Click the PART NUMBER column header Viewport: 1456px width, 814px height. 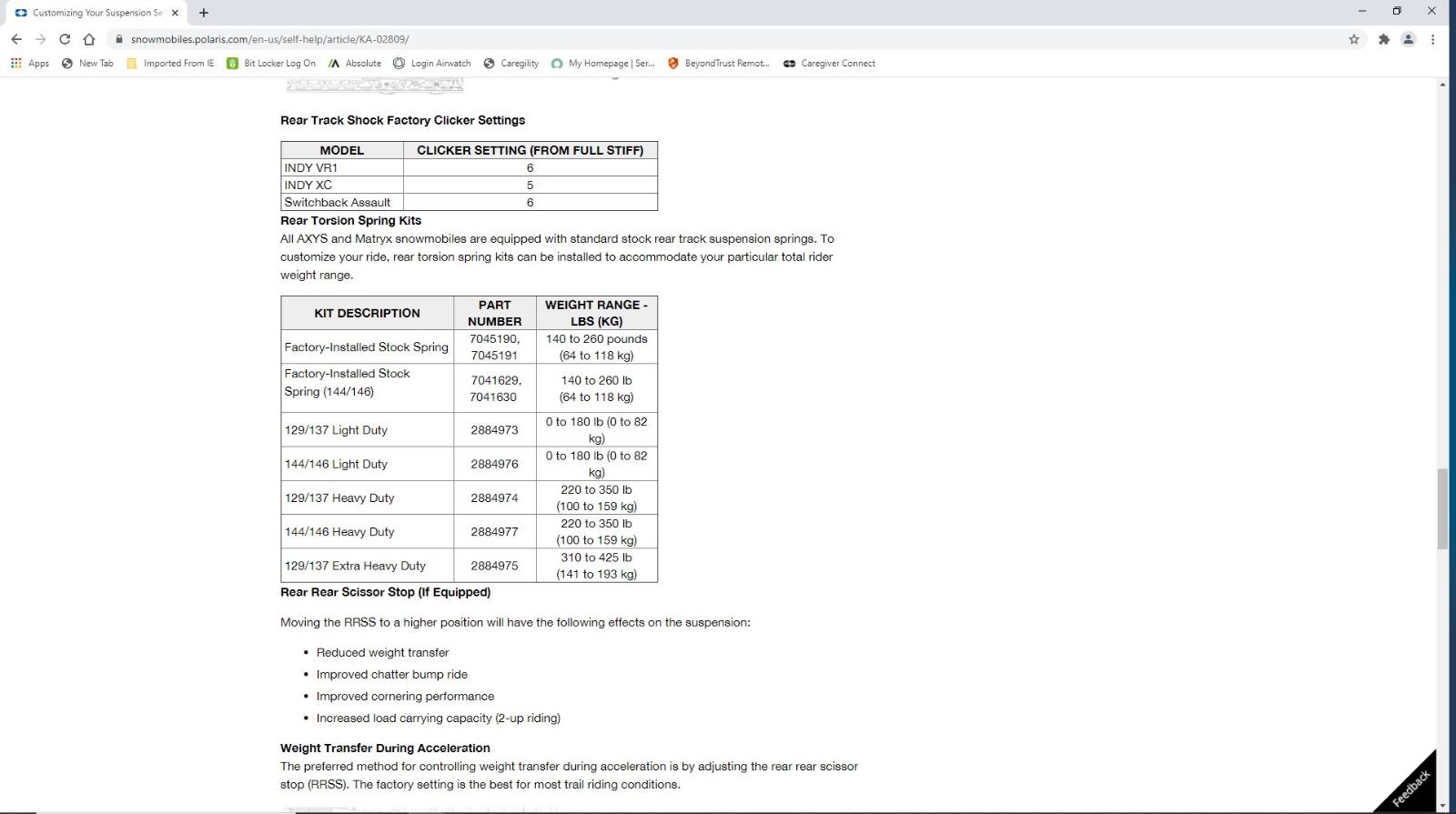click(495, 313)
